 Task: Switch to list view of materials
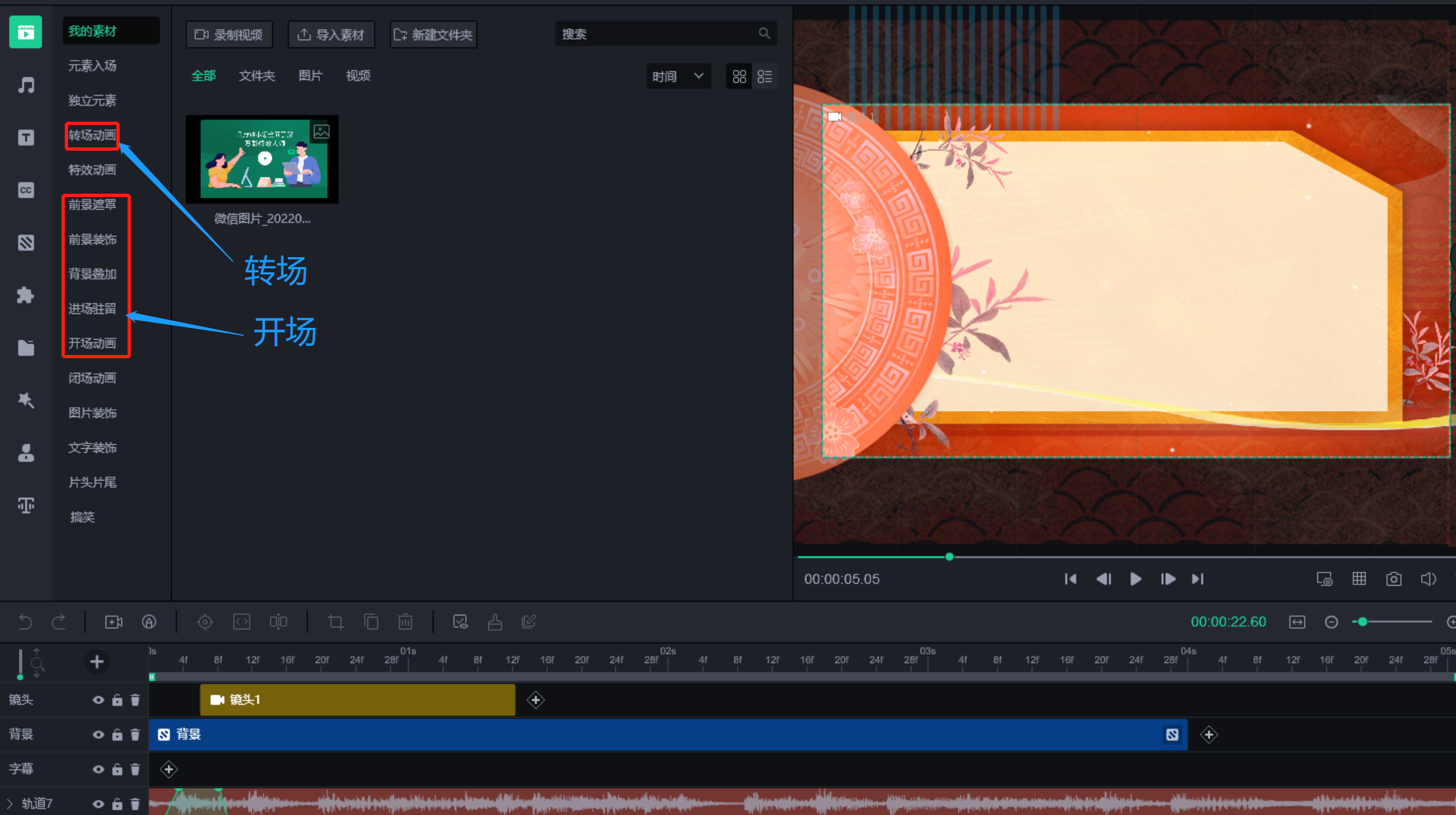point(765,77)
